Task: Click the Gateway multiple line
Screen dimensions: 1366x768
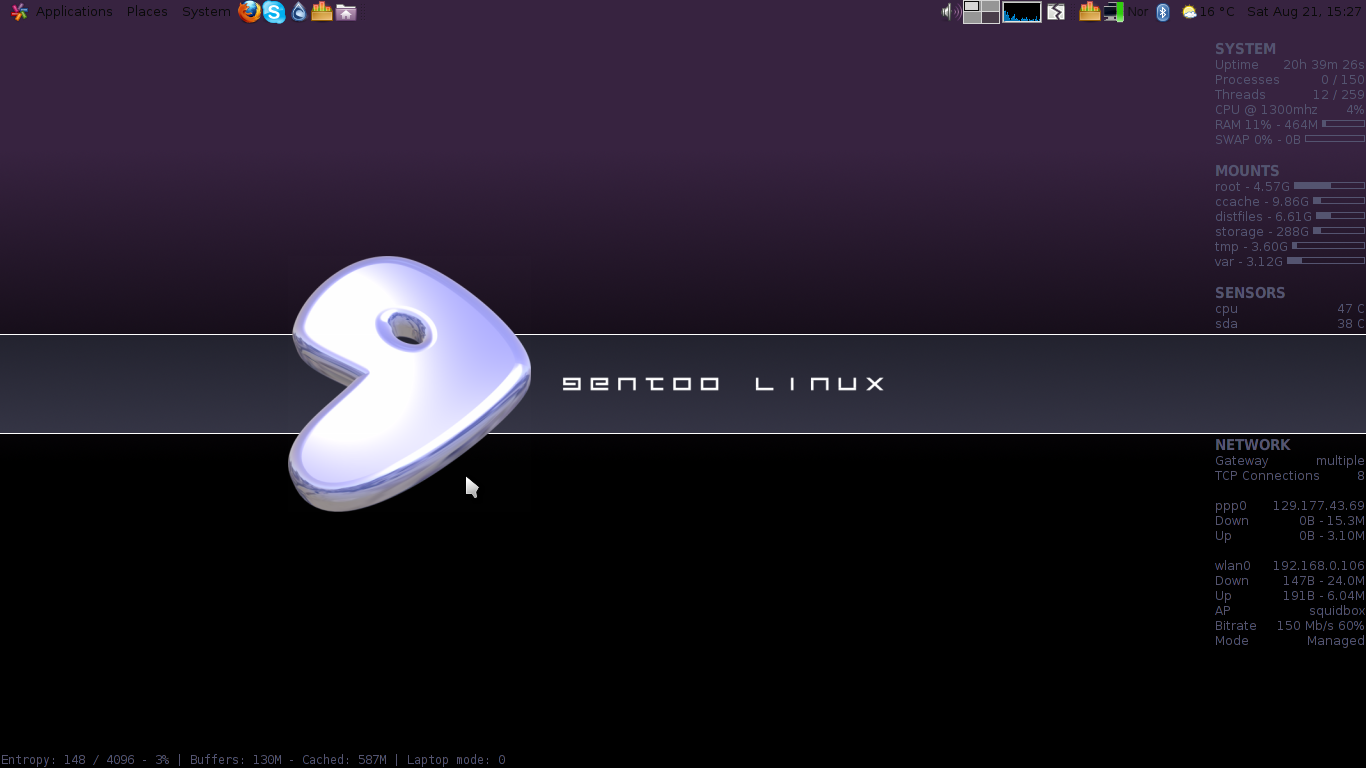Action: (1290, 461)
